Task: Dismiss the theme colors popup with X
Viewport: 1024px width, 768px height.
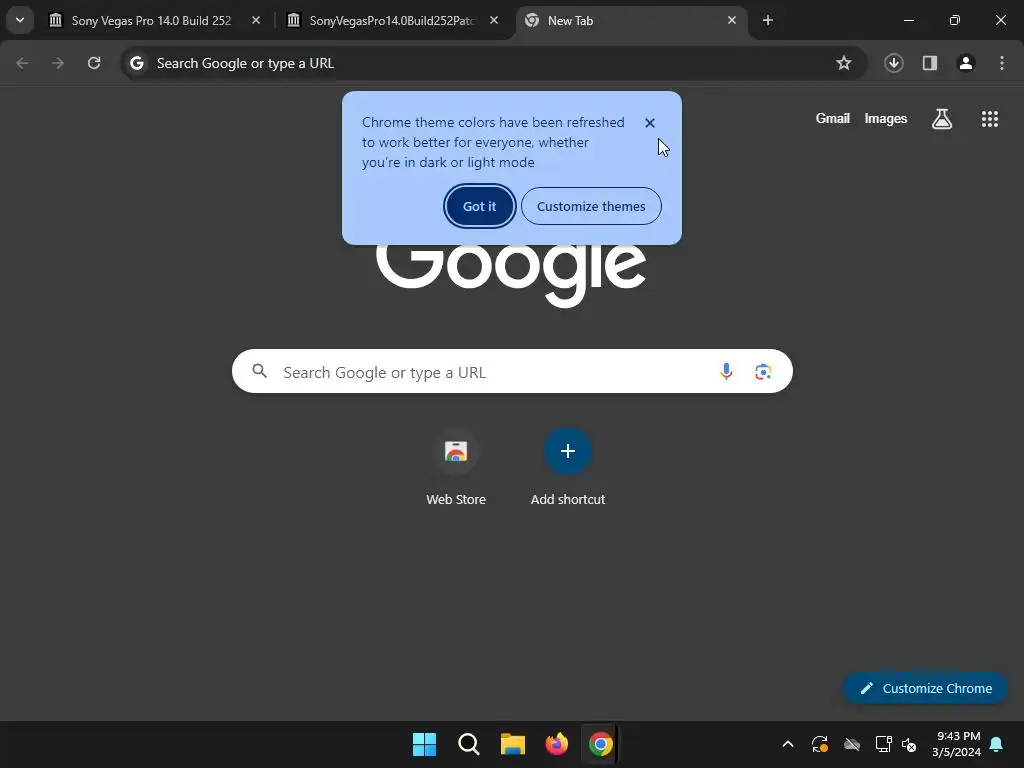Action: [650, 123]
